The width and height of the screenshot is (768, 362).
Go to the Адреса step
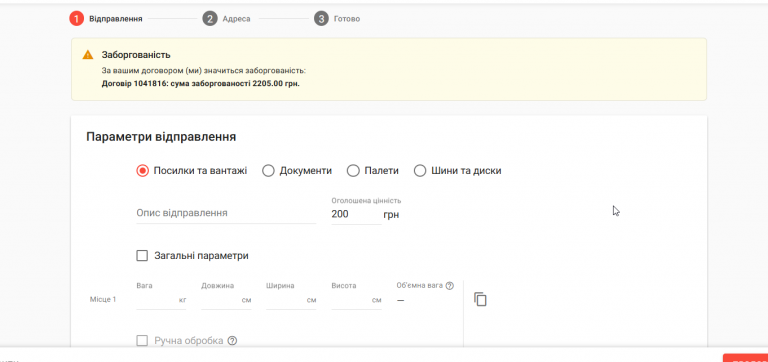[x=236, y=19]
